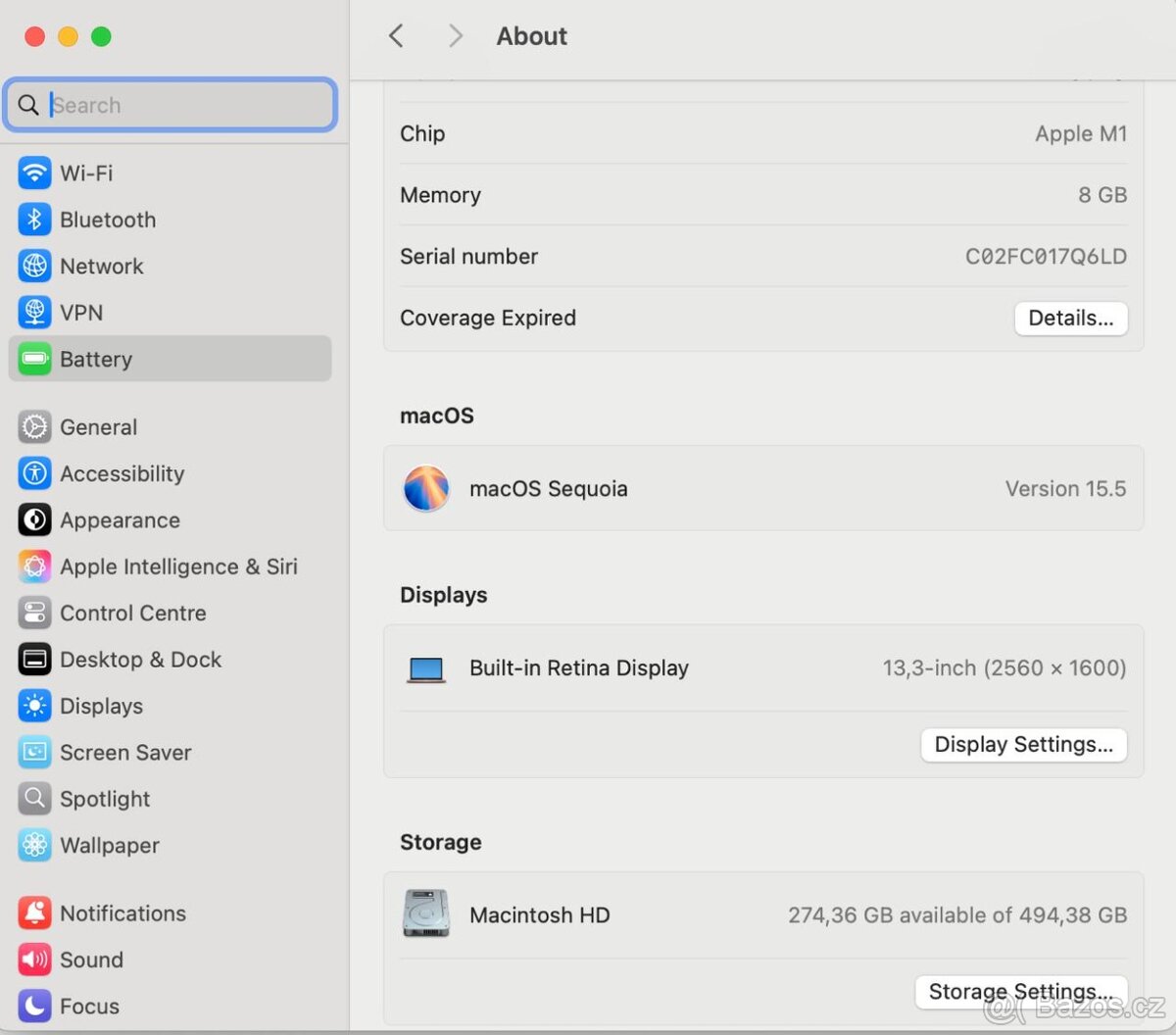Open Wi-Fi settings from the sidebar

click(x=86, y=172)
